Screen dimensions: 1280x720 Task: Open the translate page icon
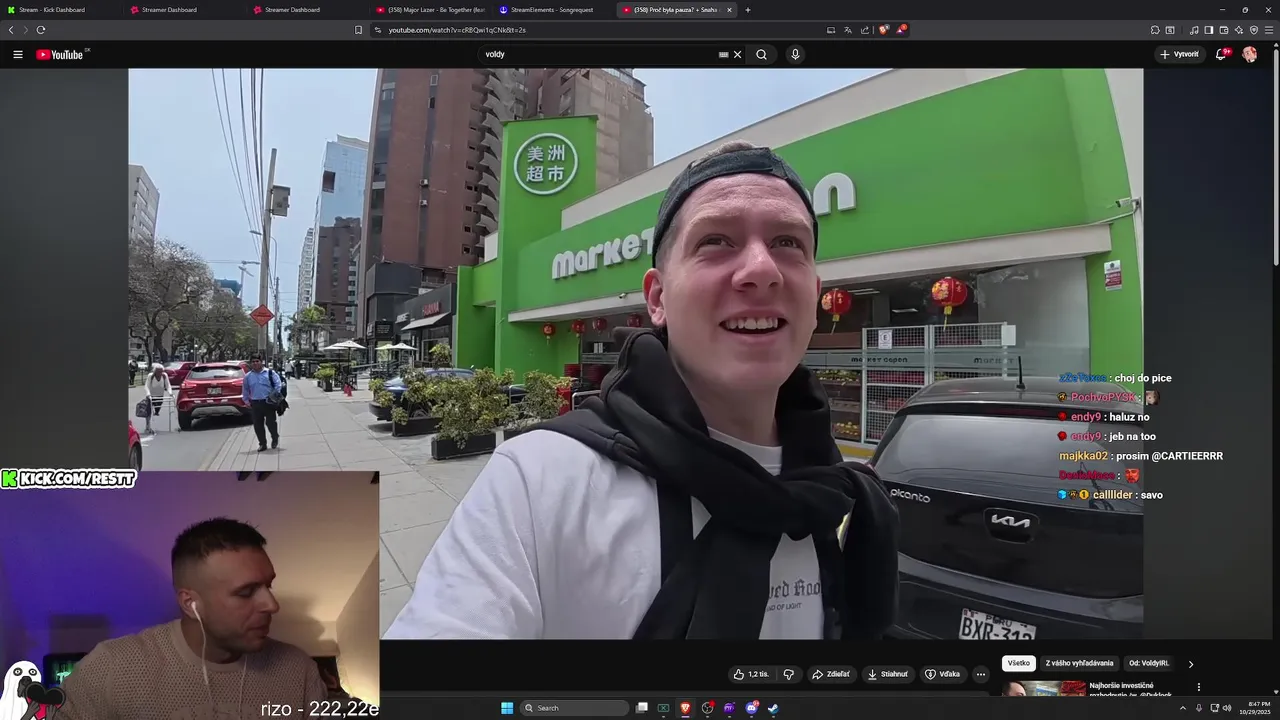click(x=848, y=30)
